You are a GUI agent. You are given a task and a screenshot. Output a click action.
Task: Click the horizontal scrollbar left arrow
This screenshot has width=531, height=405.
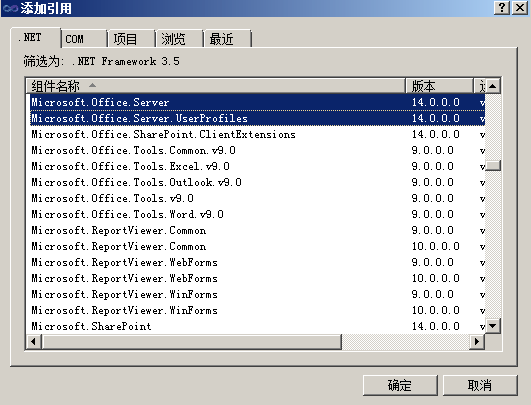tap(34, 341)
